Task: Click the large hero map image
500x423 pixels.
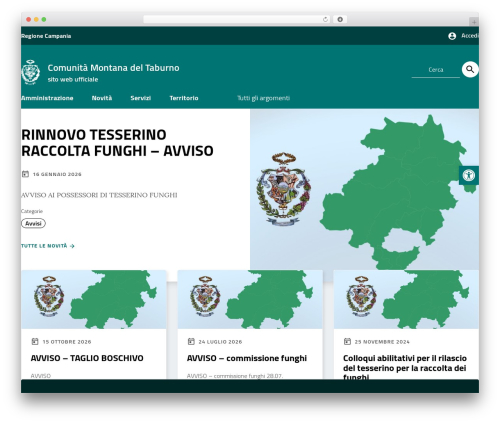Action: [x=364, y=189]
